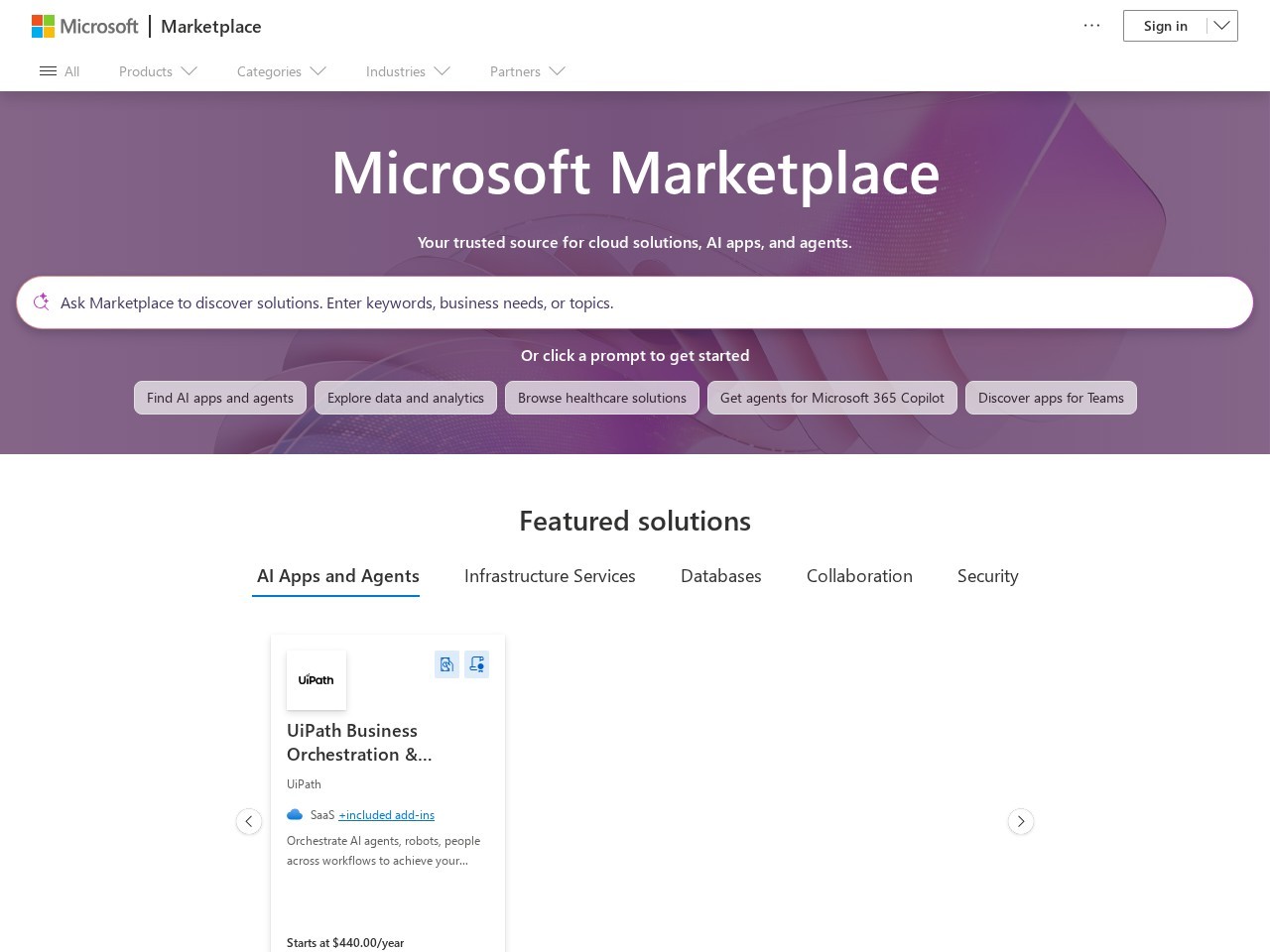Open the All hamburger menu
Viewport: 1270px width, 952px height.
point(60,71)
